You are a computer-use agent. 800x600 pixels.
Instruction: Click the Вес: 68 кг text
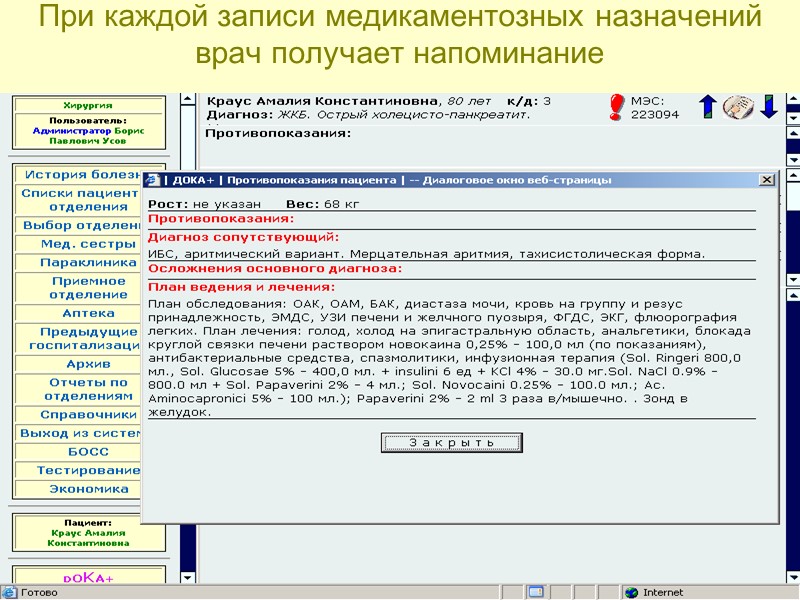click(x=322, y=204)
